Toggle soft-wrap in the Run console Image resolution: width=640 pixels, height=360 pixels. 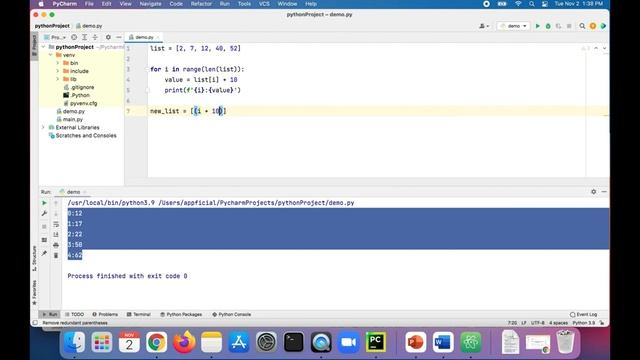(x=56, y=224)
